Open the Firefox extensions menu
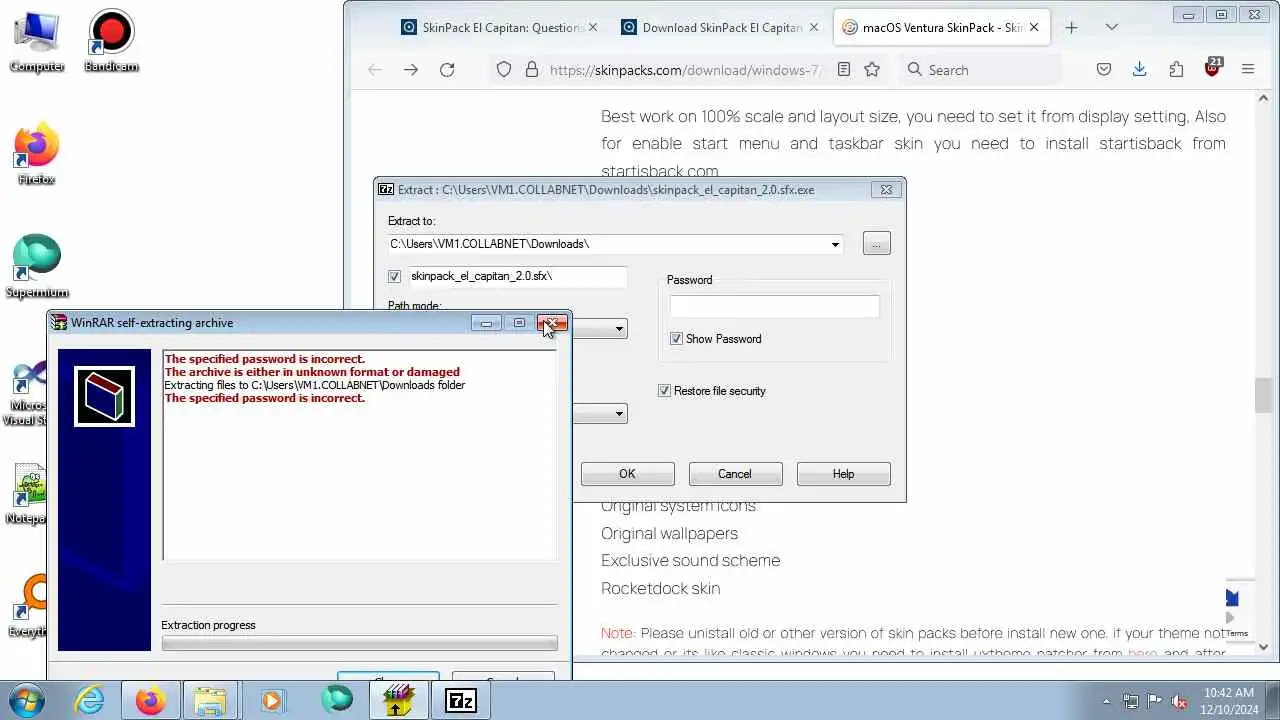This screenshot has width=1280, height=720. point(1176,69)
